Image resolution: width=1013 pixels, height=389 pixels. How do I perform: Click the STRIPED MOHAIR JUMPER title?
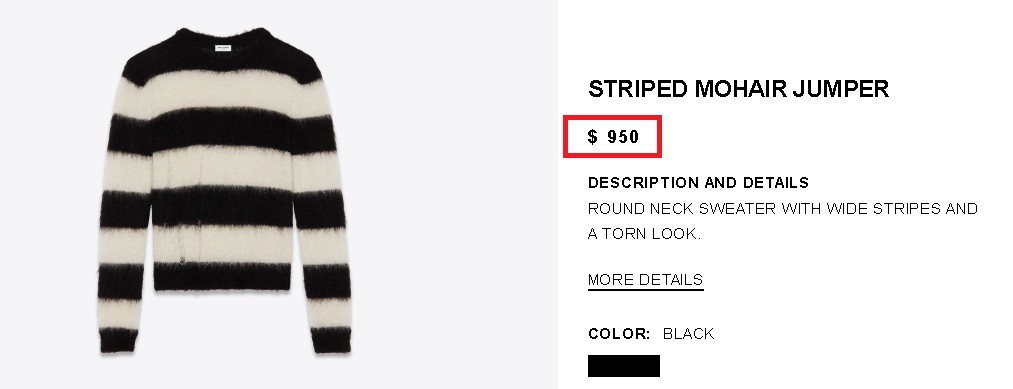click(x=738, y=89)
